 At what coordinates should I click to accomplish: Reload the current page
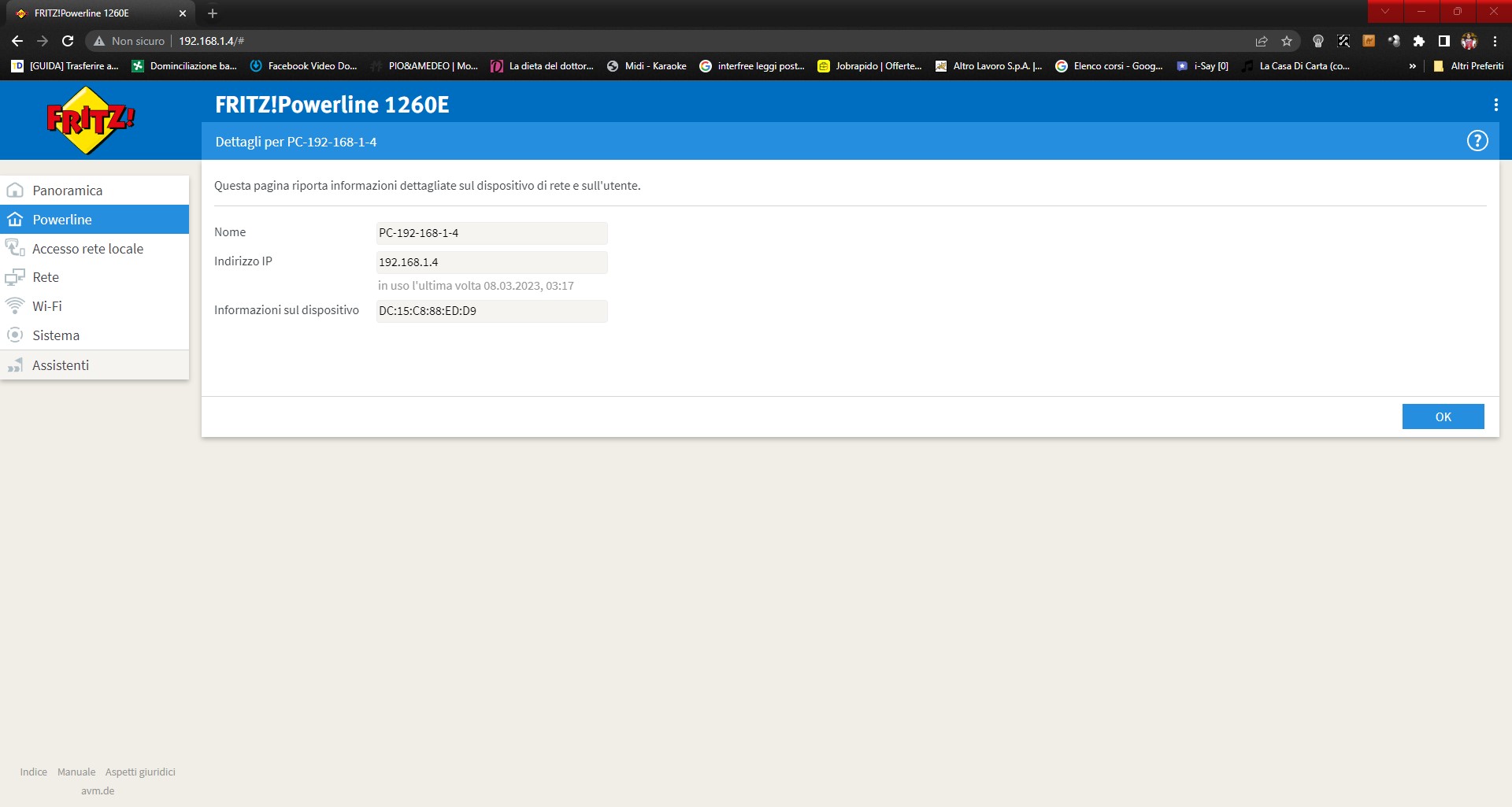[x=68, y=41]
